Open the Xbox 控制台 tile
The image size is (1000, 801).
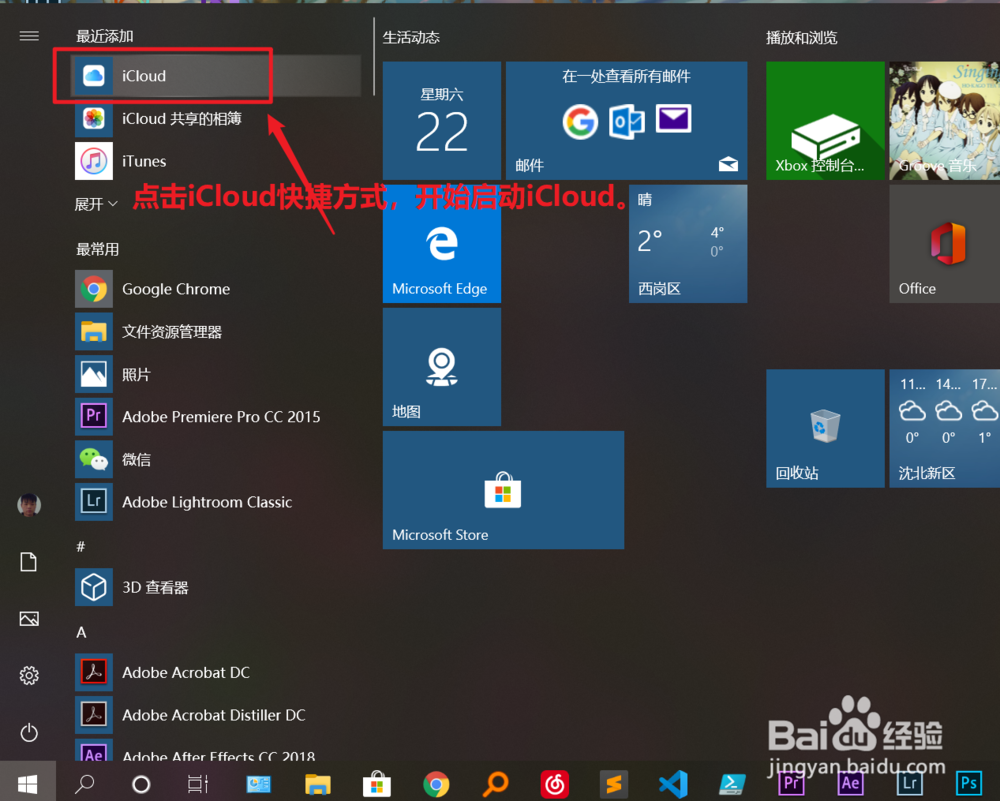(x=825, y=121)
